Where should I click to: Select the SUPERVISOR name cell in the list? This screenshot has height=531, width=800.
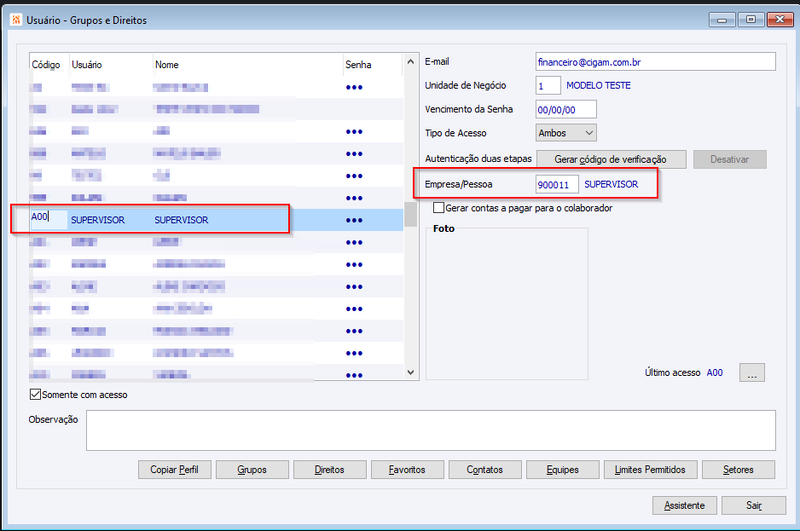click(181, 220)
